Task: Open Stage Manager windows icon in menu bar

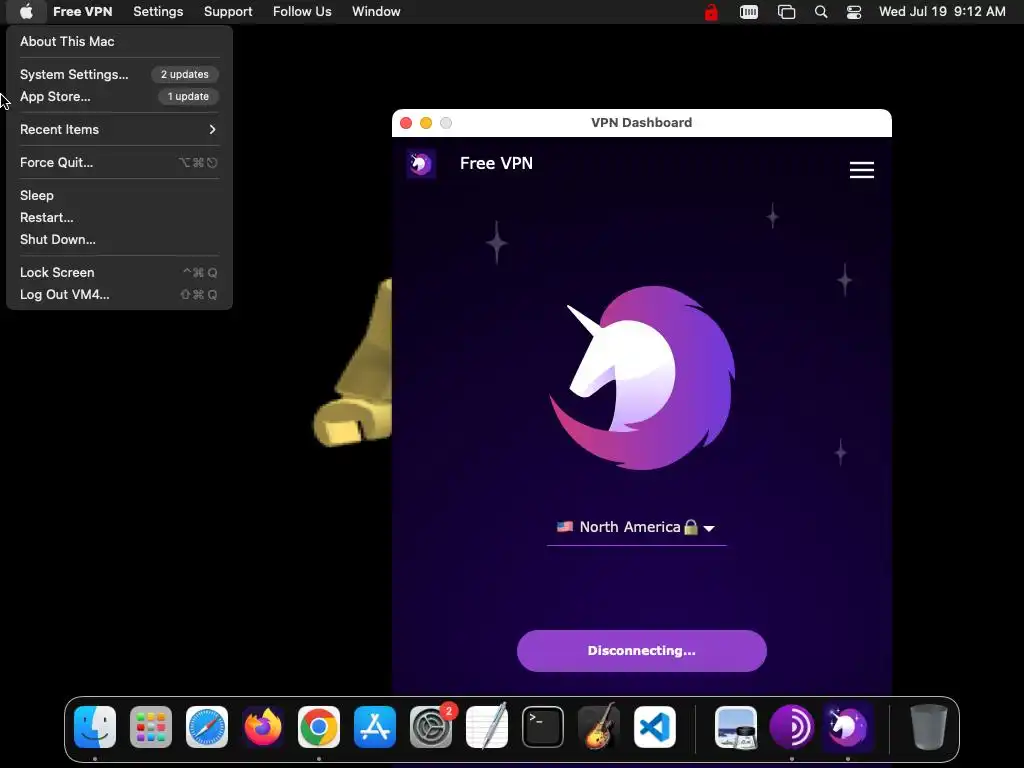Action: 786,12
